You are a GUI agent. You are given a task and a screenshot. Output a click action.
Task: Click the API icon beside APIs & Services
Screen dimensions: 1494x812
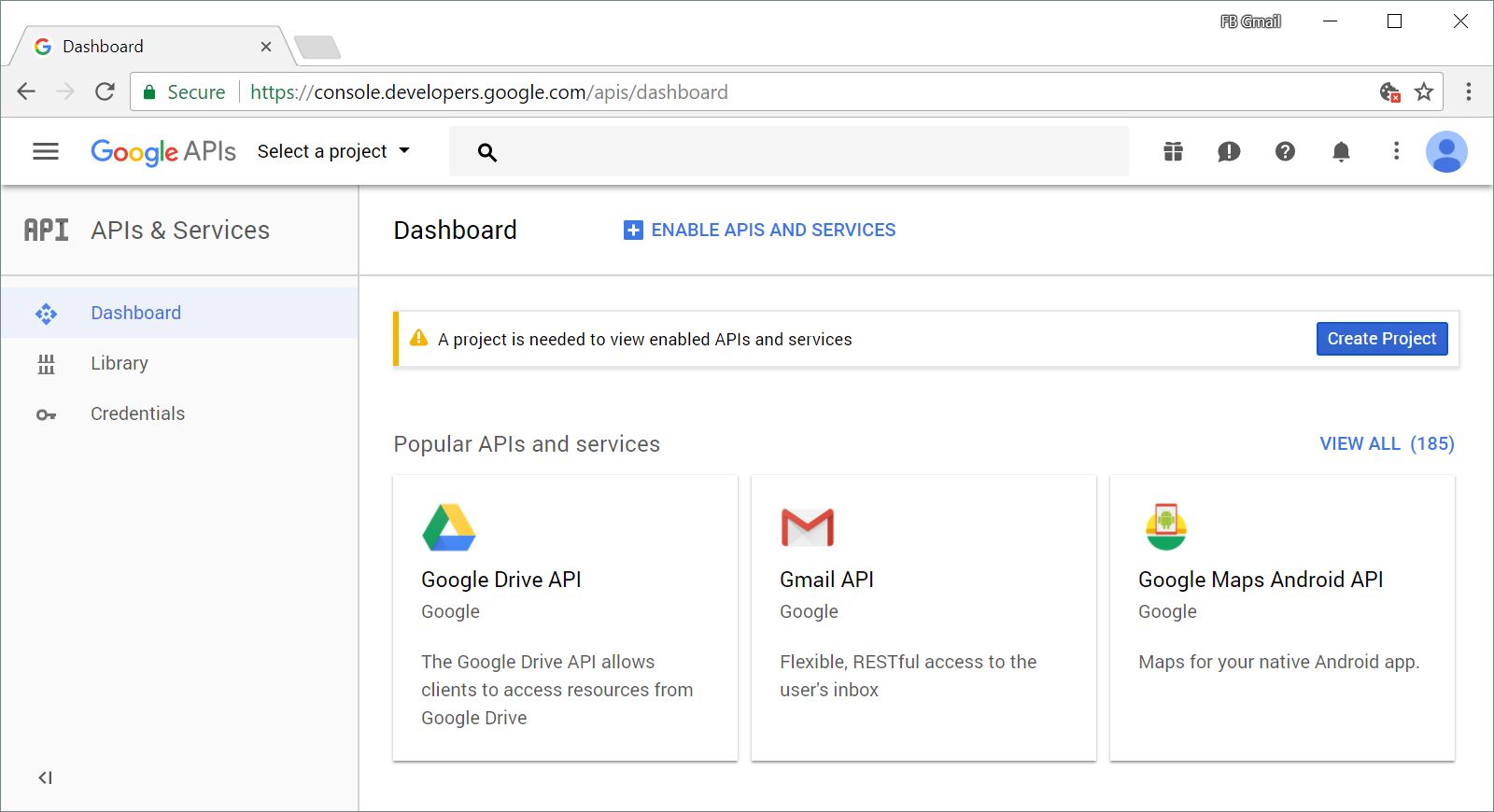pyautogui.click(x=46, y=230)
